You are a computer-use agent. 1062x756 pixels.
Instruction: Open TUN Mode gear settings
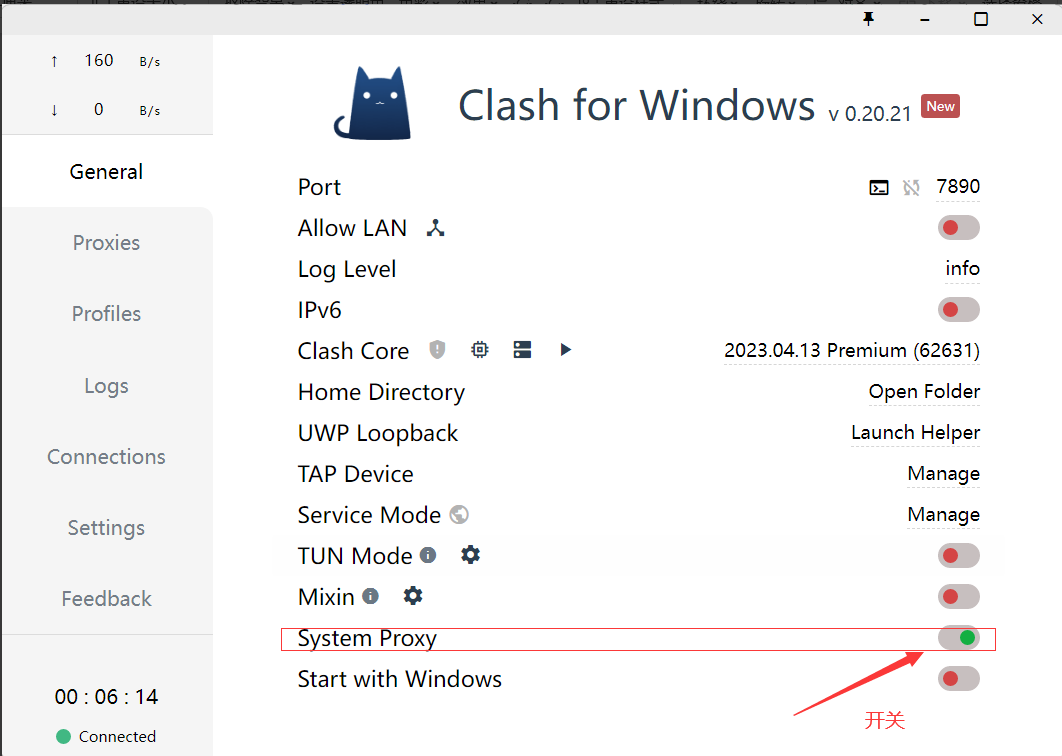coord(470,554)
